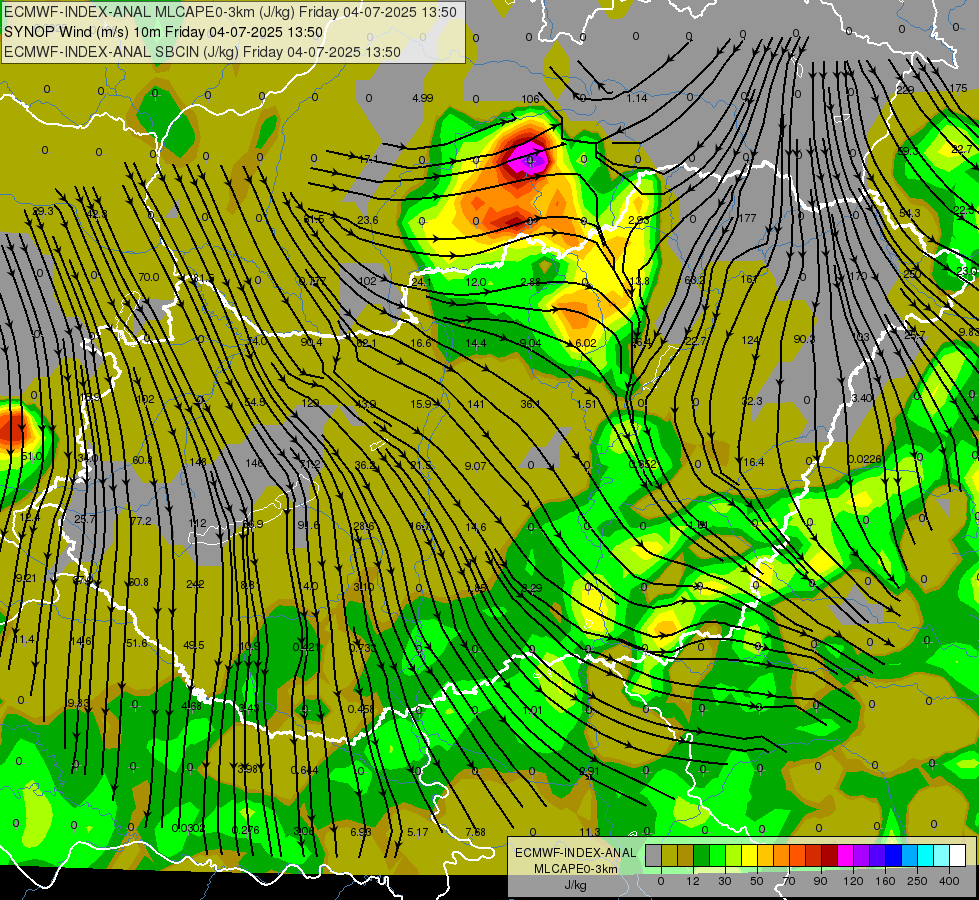Click the '160' legend scale label
The width and height of the screenshot is (979, 900).
point(885,881)
